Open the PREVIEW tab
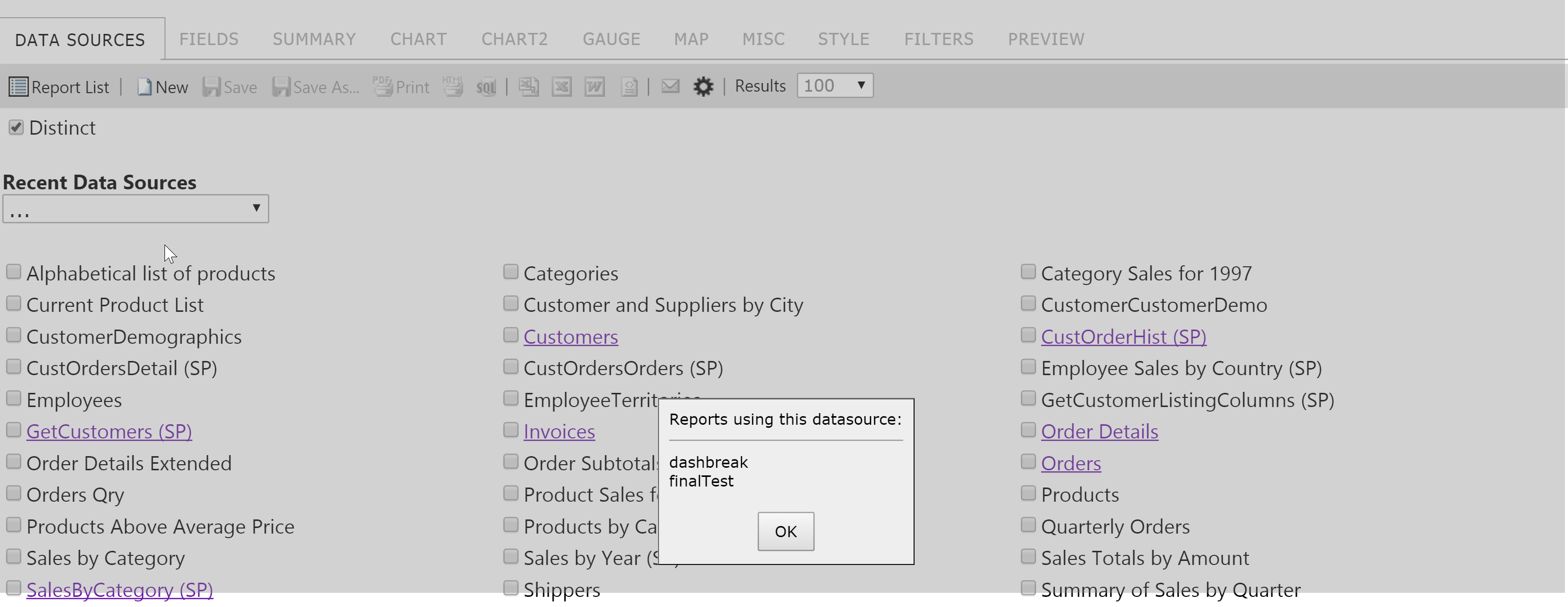 [1046, 39]
